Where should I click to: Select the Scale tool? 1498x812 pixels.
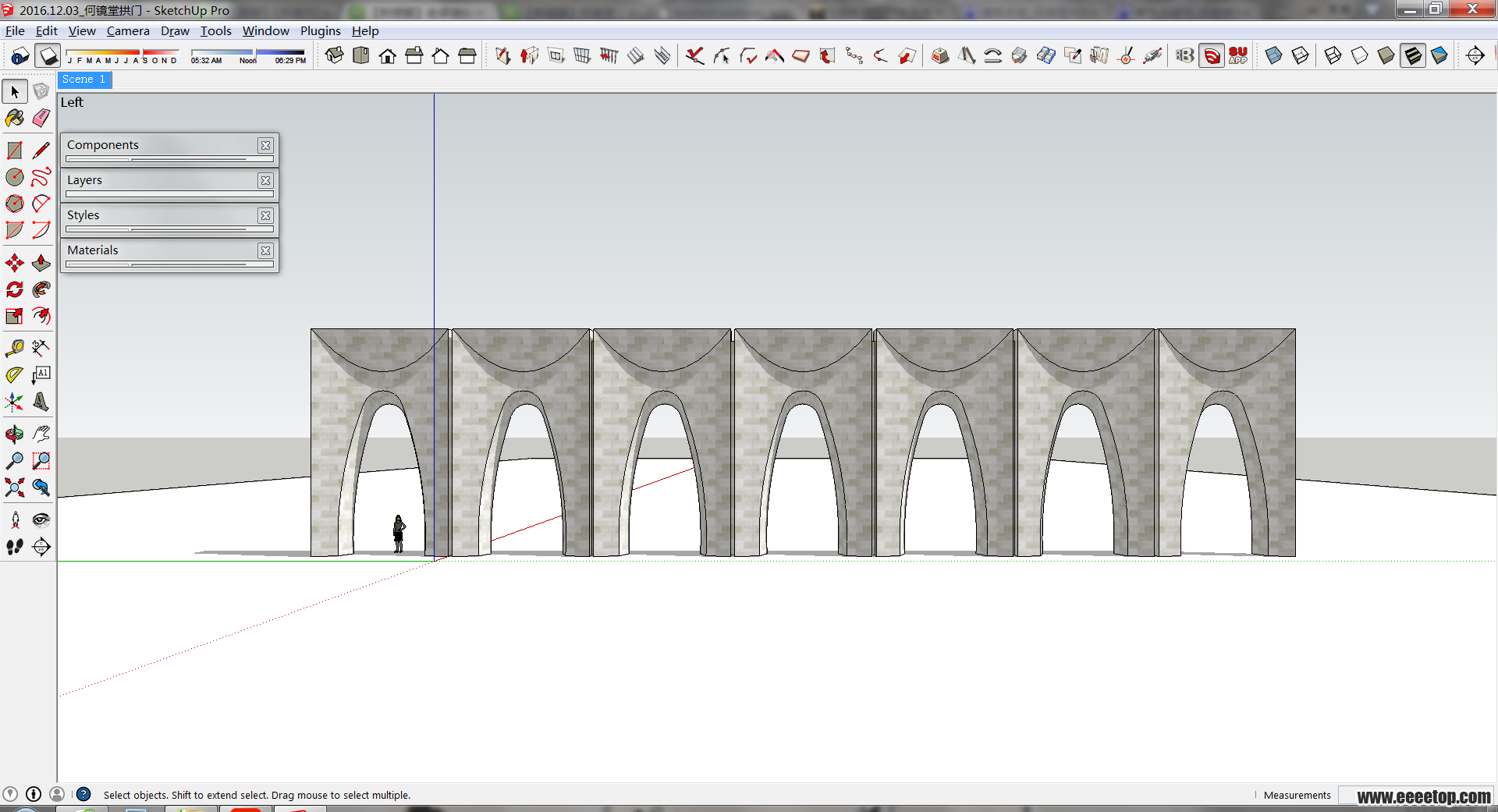click(x=15, y=316)
